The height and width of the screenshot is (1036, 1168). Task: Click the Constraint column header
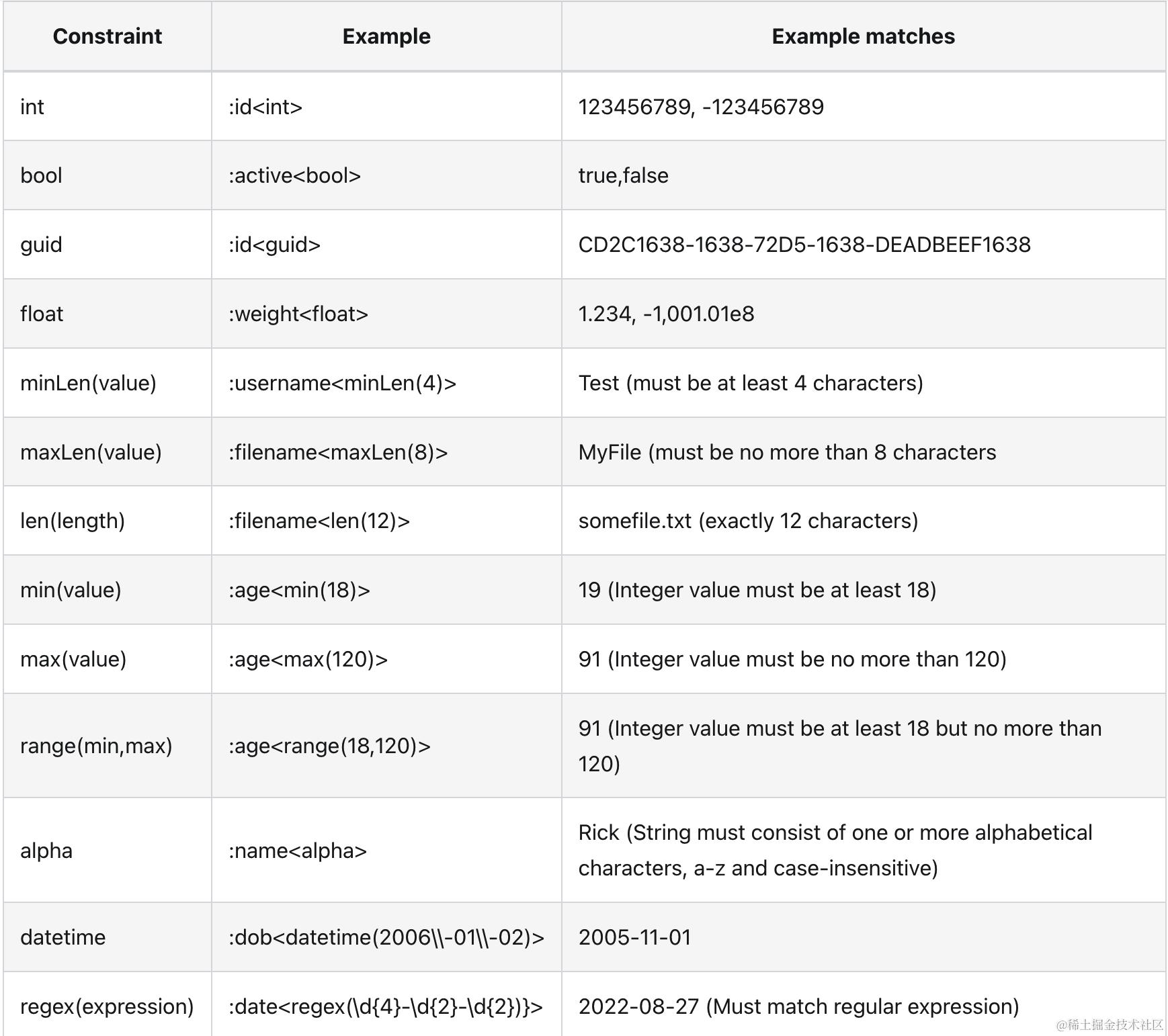pos(108,36)
